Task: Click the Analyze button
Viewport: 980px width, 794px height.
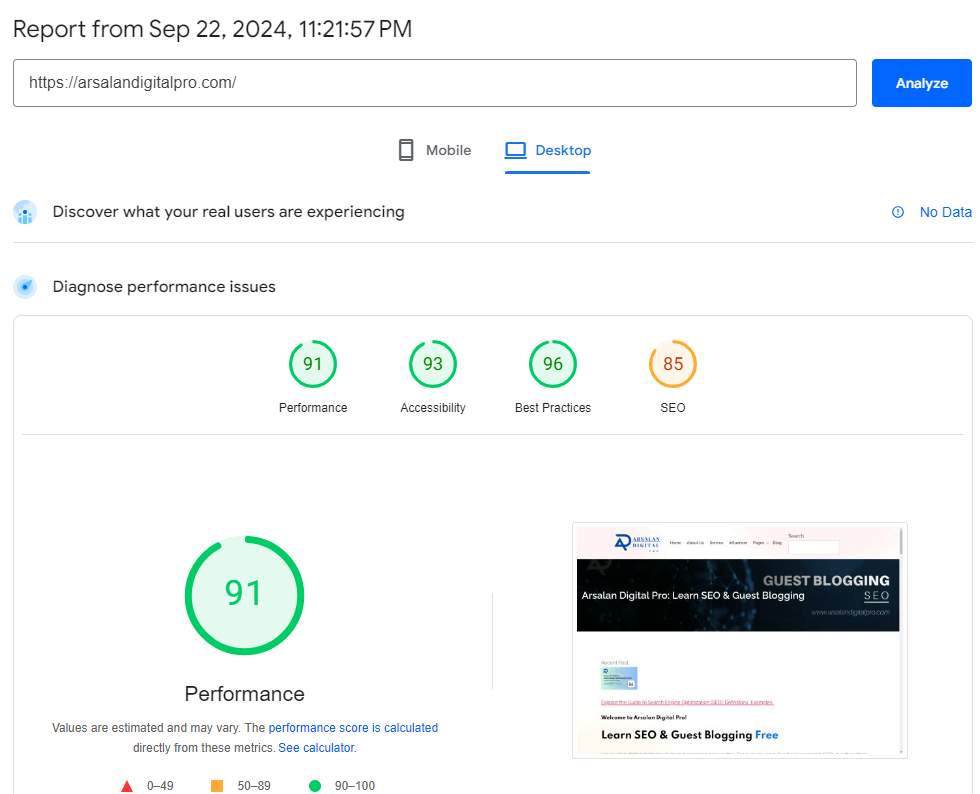Action: pyautogui.click(x=921, y=83)
